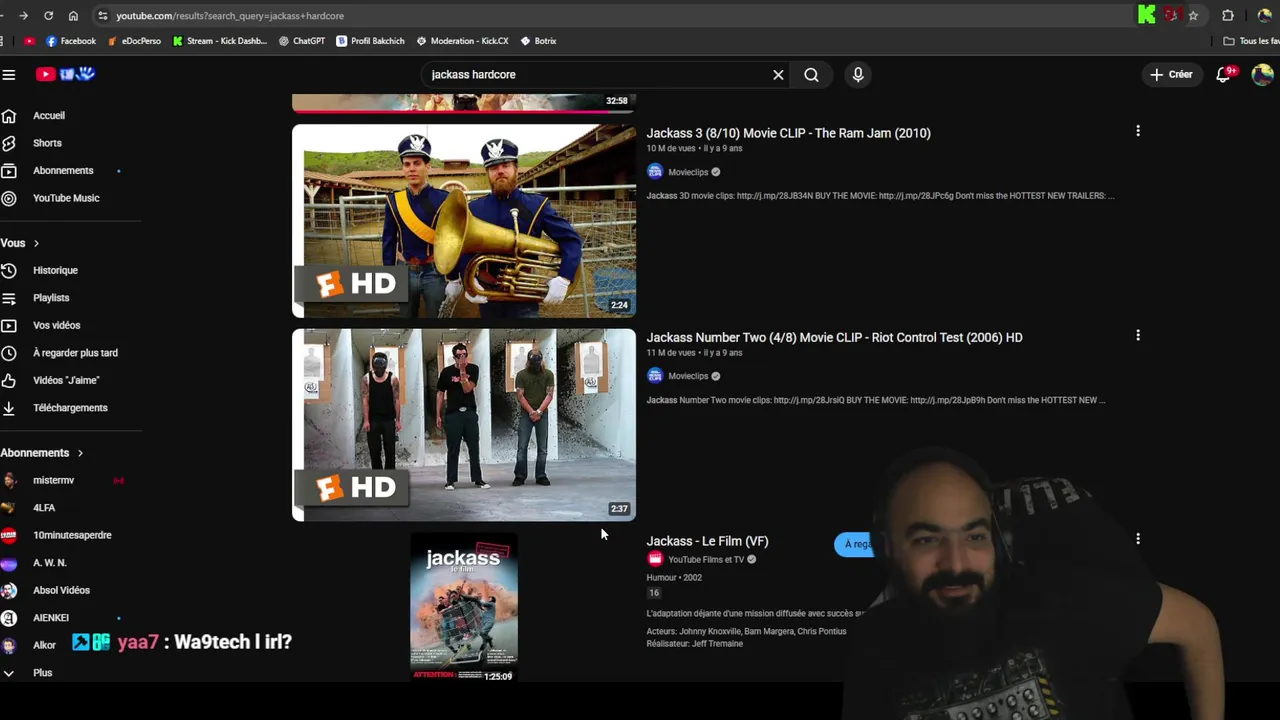Open Téléchargements in the sidebar

[70, 408]
